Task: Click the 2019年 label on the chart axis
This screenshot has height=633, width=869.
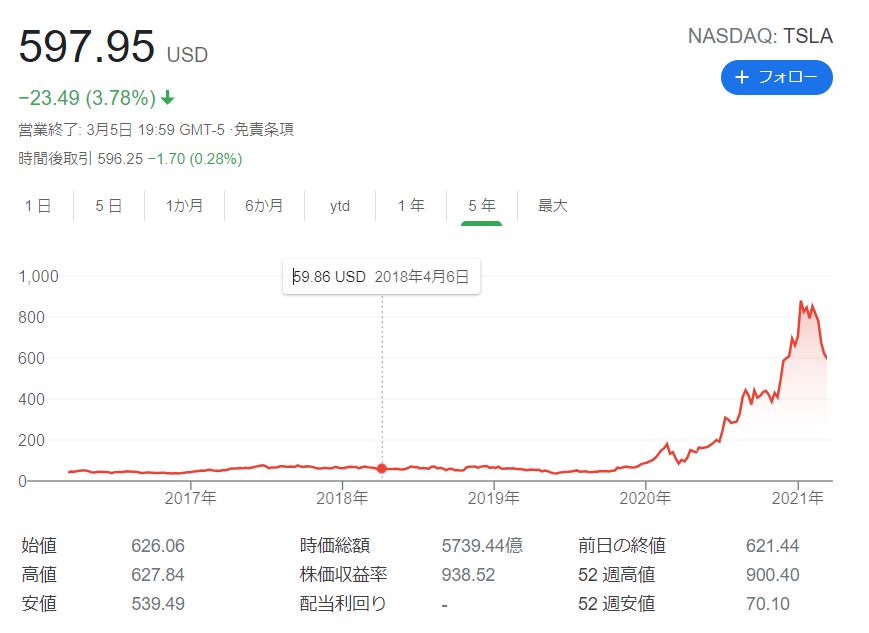Action: pyautogui.click(x=493, y=497)
